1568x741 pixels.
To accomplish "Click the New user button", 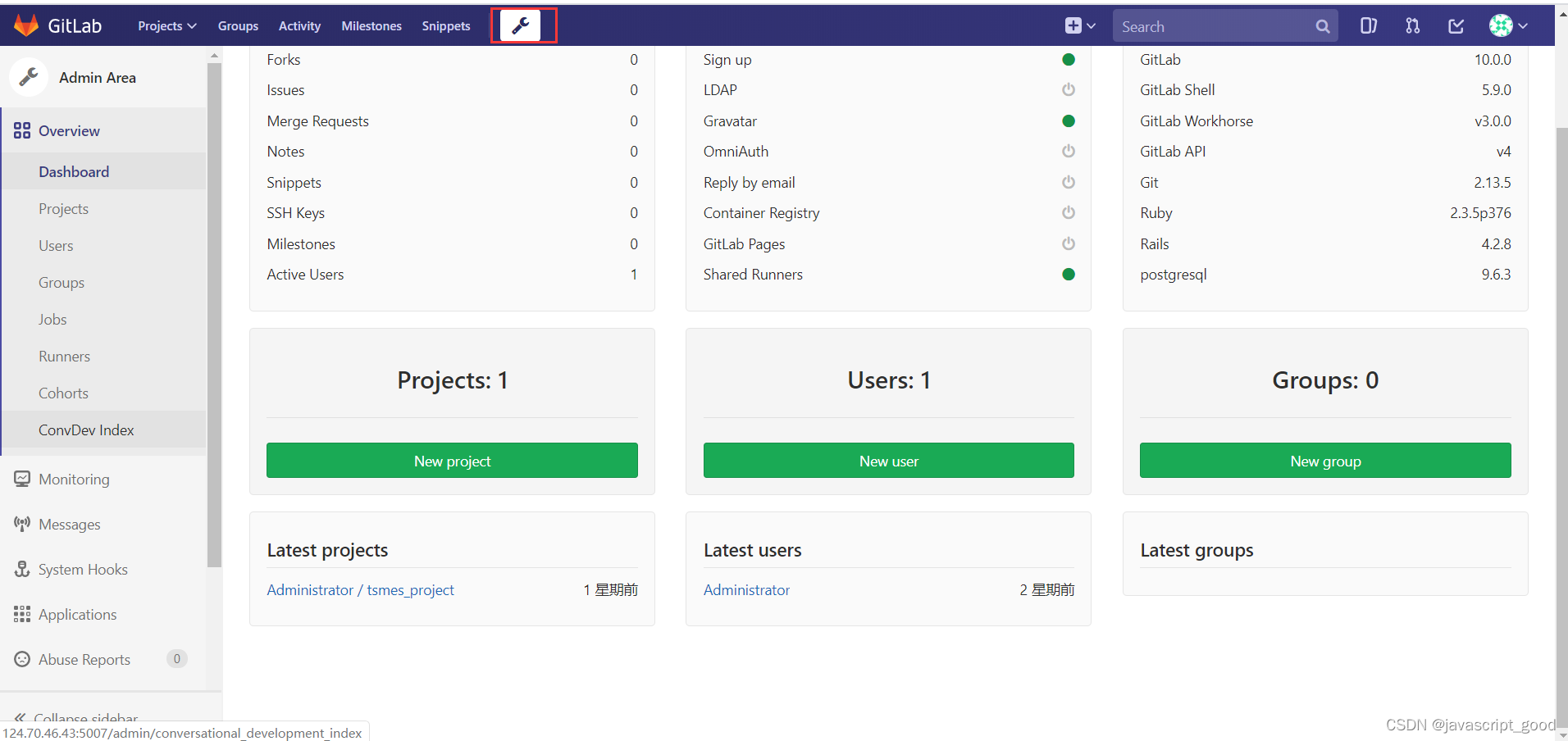I will coord(889,461).
